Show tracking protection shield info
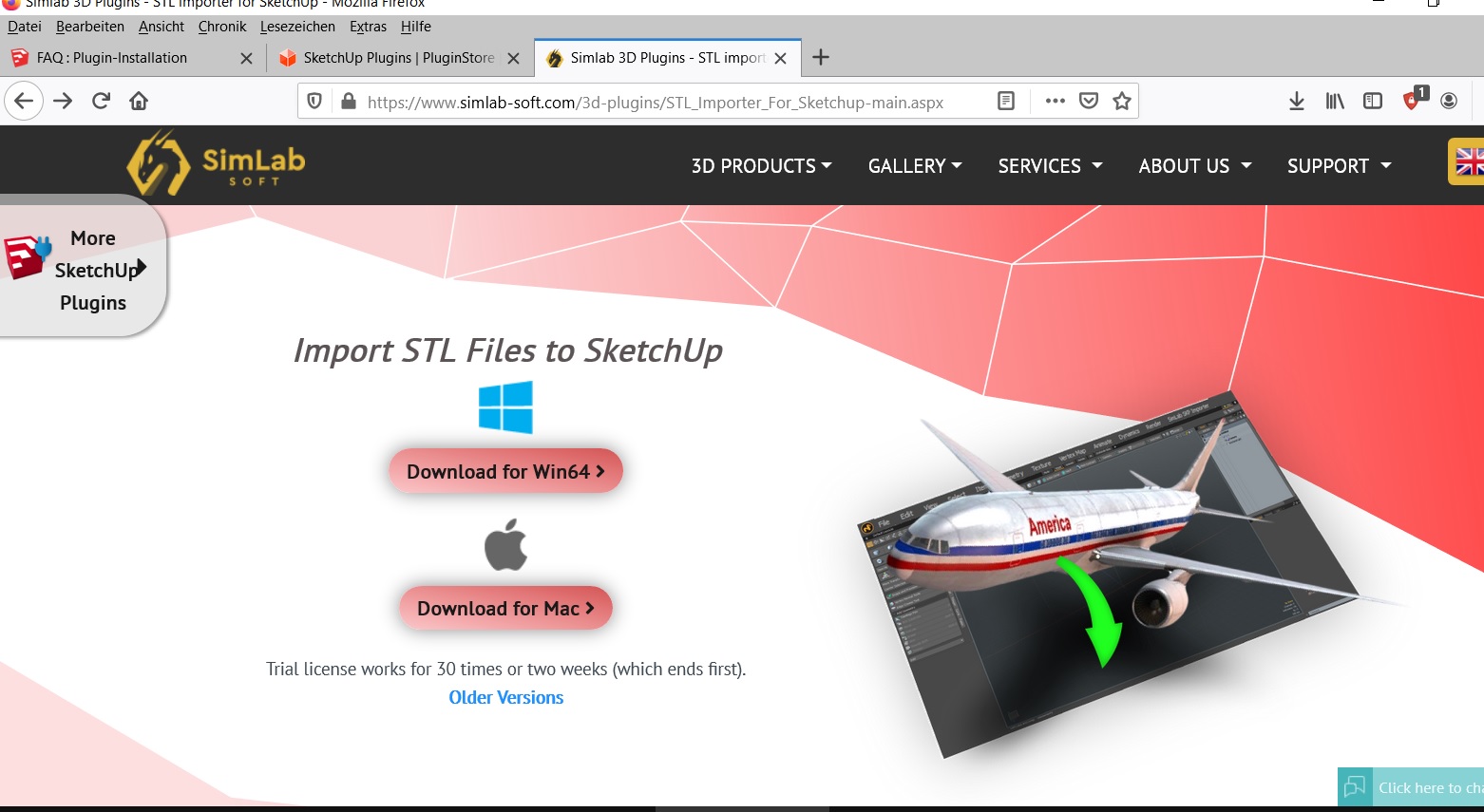The height and width of the screenshot is (812, 1484). pos(314,101)
